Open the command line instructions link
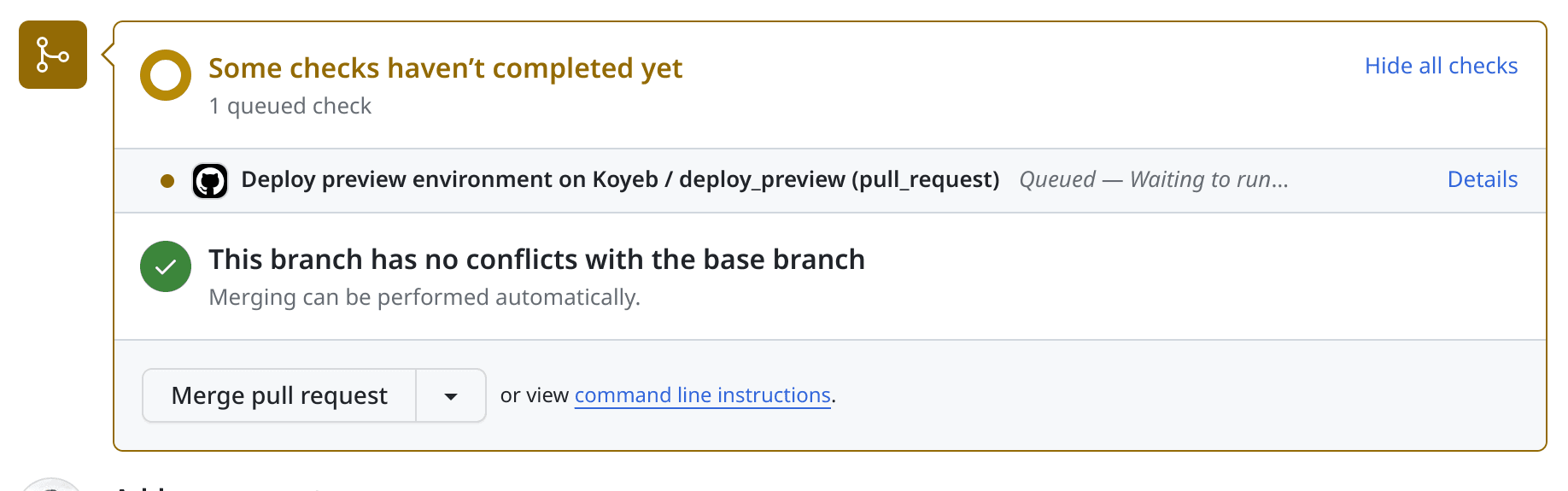Image resolution: width=1568 pixels, height=491 pixels. 702,395
